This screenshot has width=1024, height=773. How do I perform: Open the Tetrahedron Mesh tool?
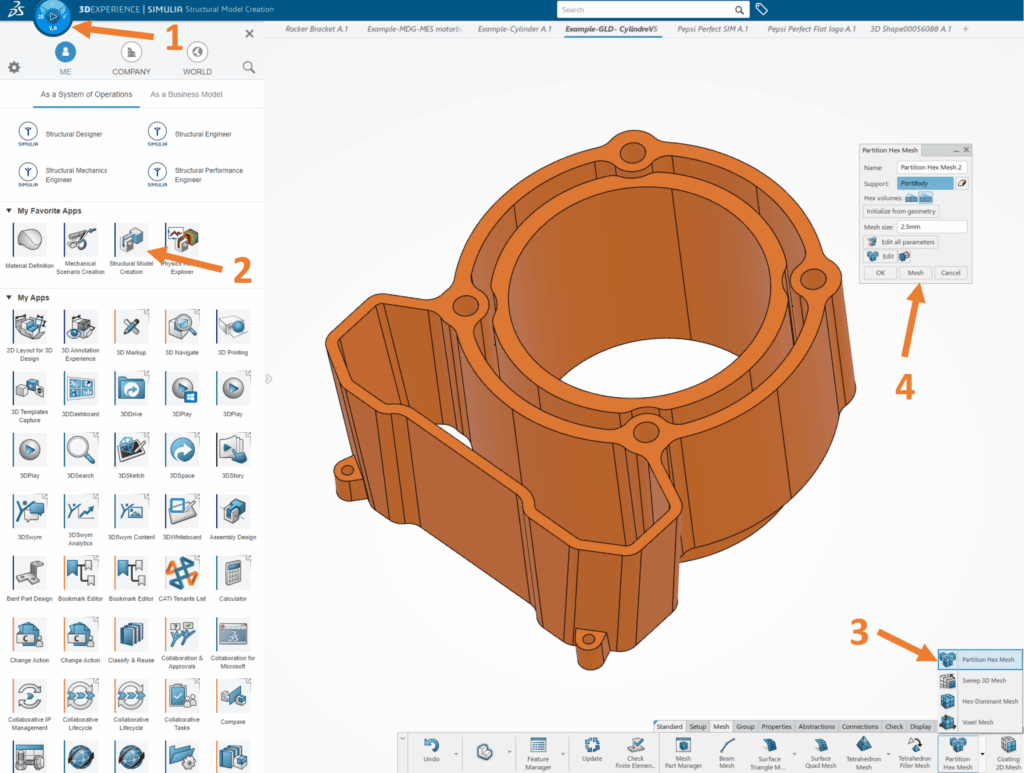pos(864,748)
